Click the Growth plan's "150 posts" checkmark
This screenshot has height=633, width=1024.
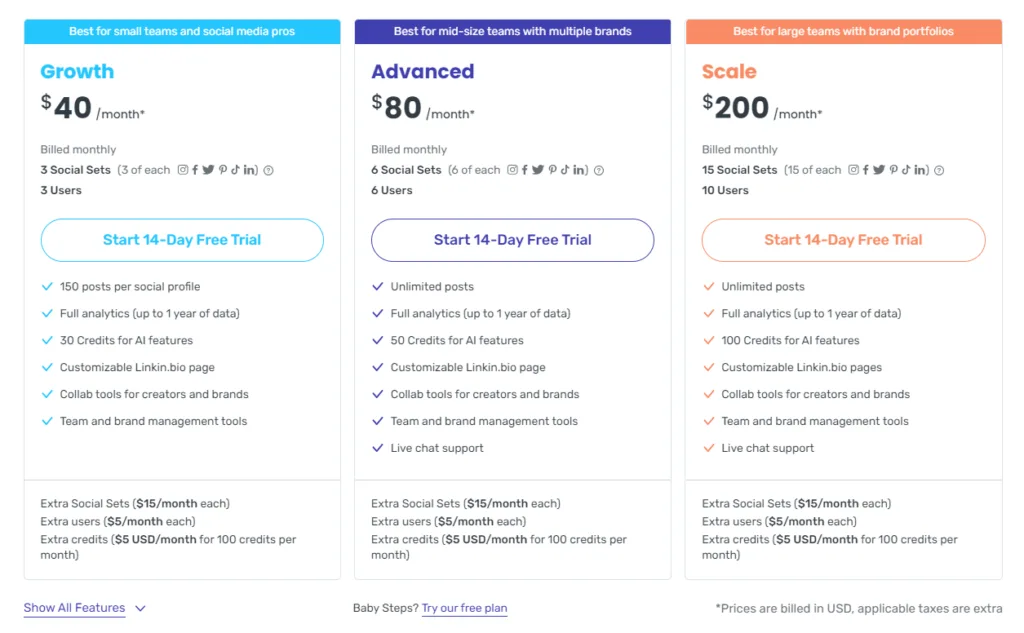[47, 287]
